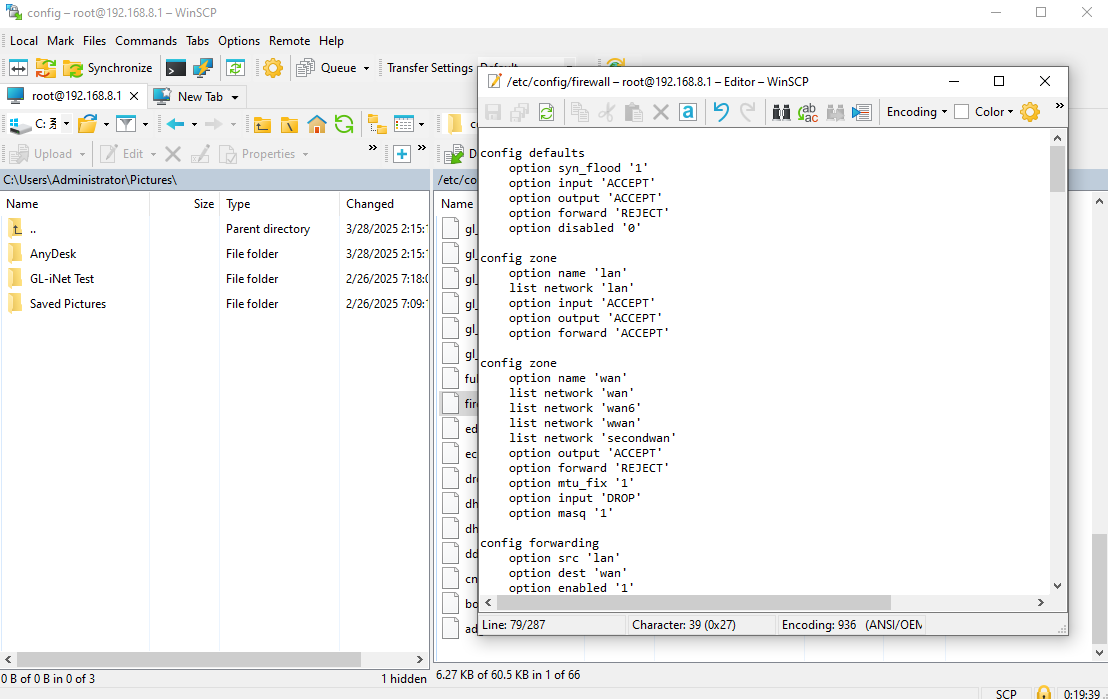
Task: Open the Tabs menu
Action: point(198,41)
